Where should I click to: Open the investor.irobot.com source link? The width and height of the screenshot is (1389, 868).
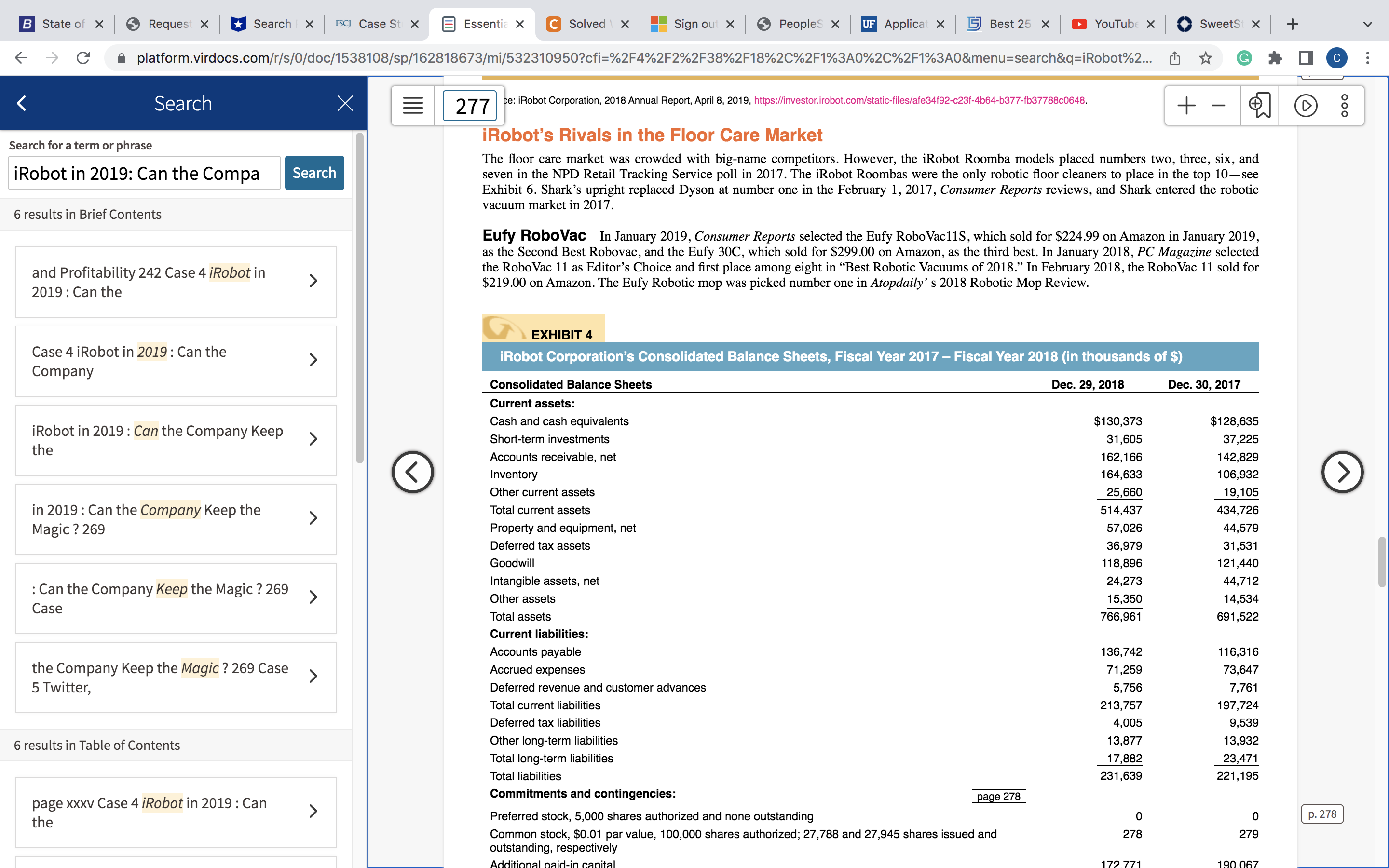(919, 100)
